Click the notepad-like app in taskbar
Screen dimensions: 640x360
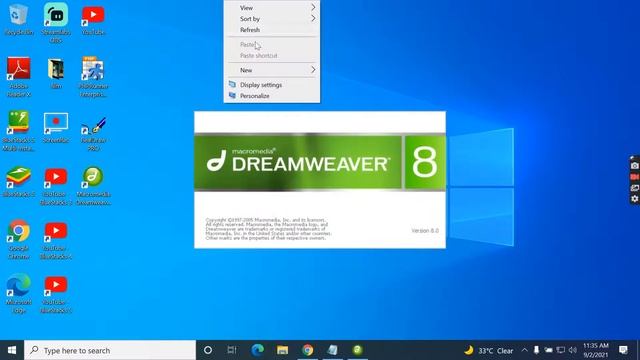(333, 350)
